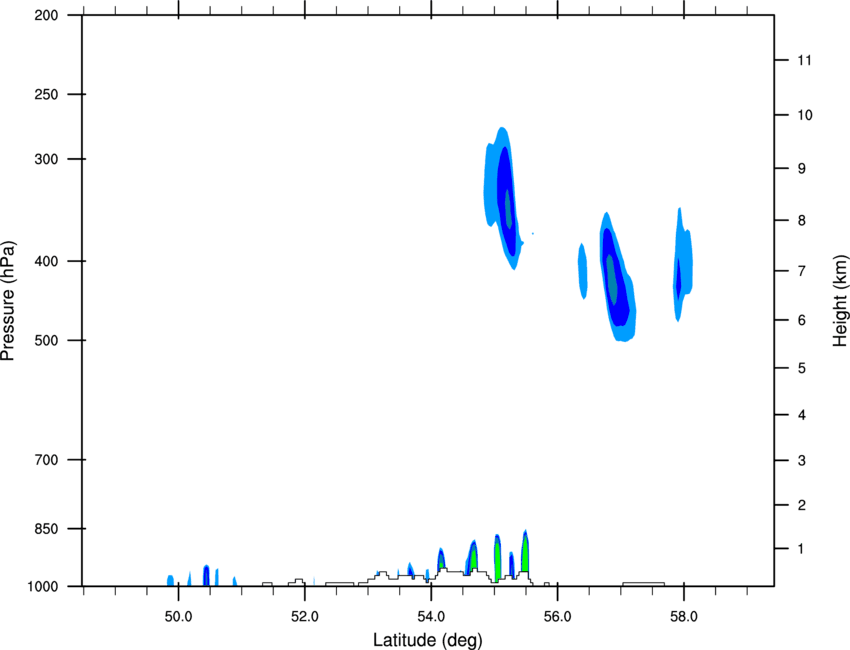Click the 8 km height label
The width and height of the screenshot is (850, 650).
tap(802, 221)
